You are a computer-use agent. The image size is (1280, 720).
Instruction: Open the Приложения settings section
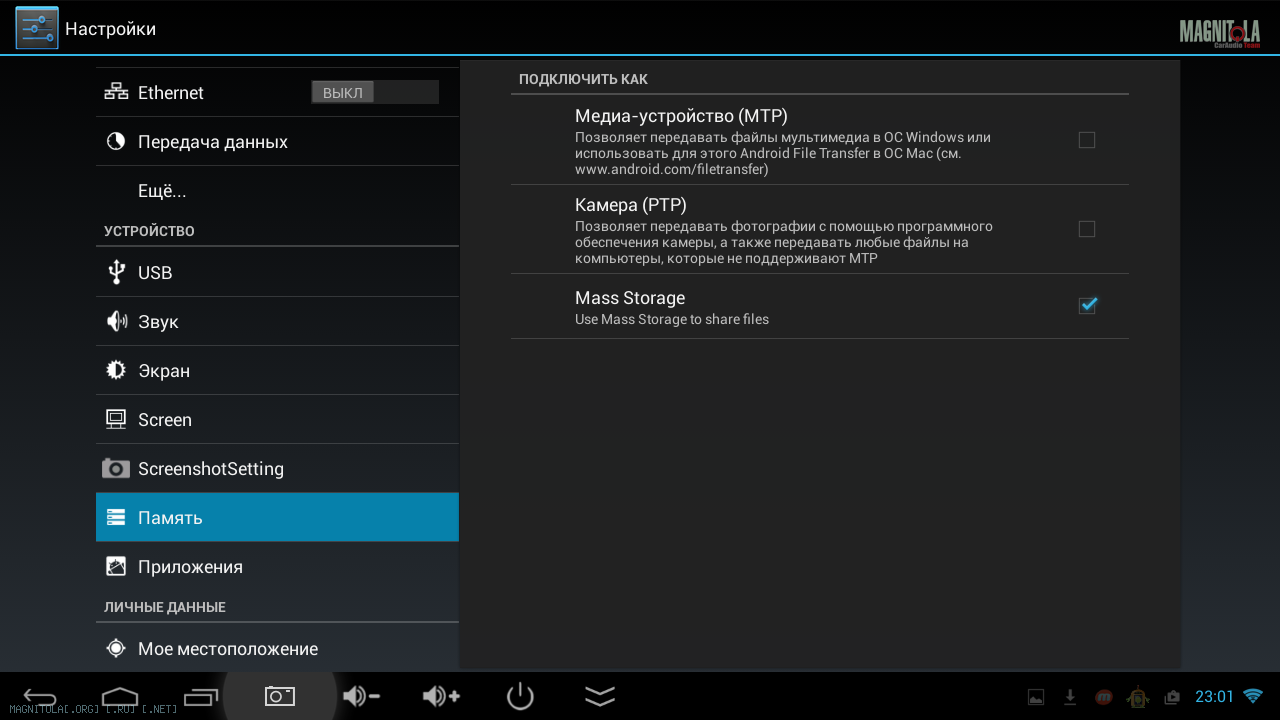click(190, 567)
